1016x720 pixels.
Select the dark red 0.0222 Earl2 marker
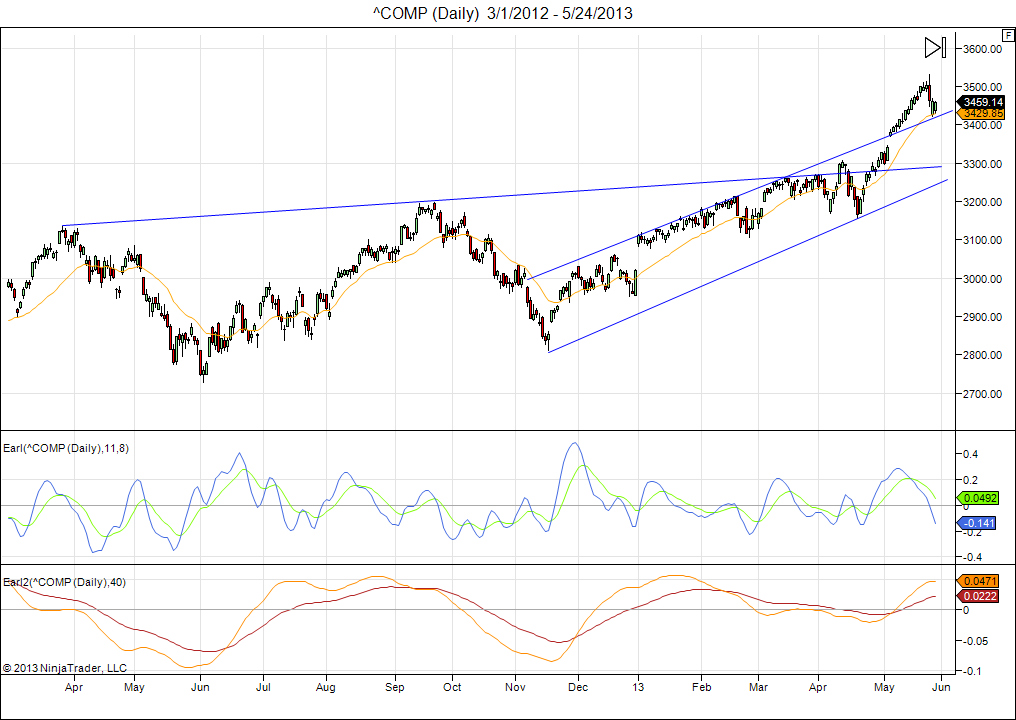tap(982, 595)
